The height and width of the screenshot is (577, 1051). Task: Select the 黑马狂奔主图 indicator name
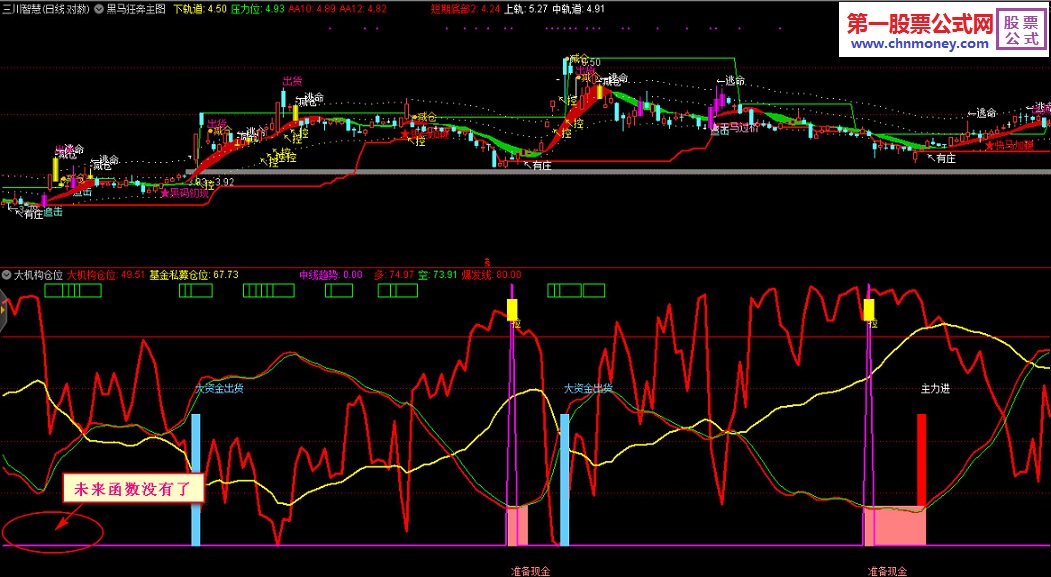point(136,9)
